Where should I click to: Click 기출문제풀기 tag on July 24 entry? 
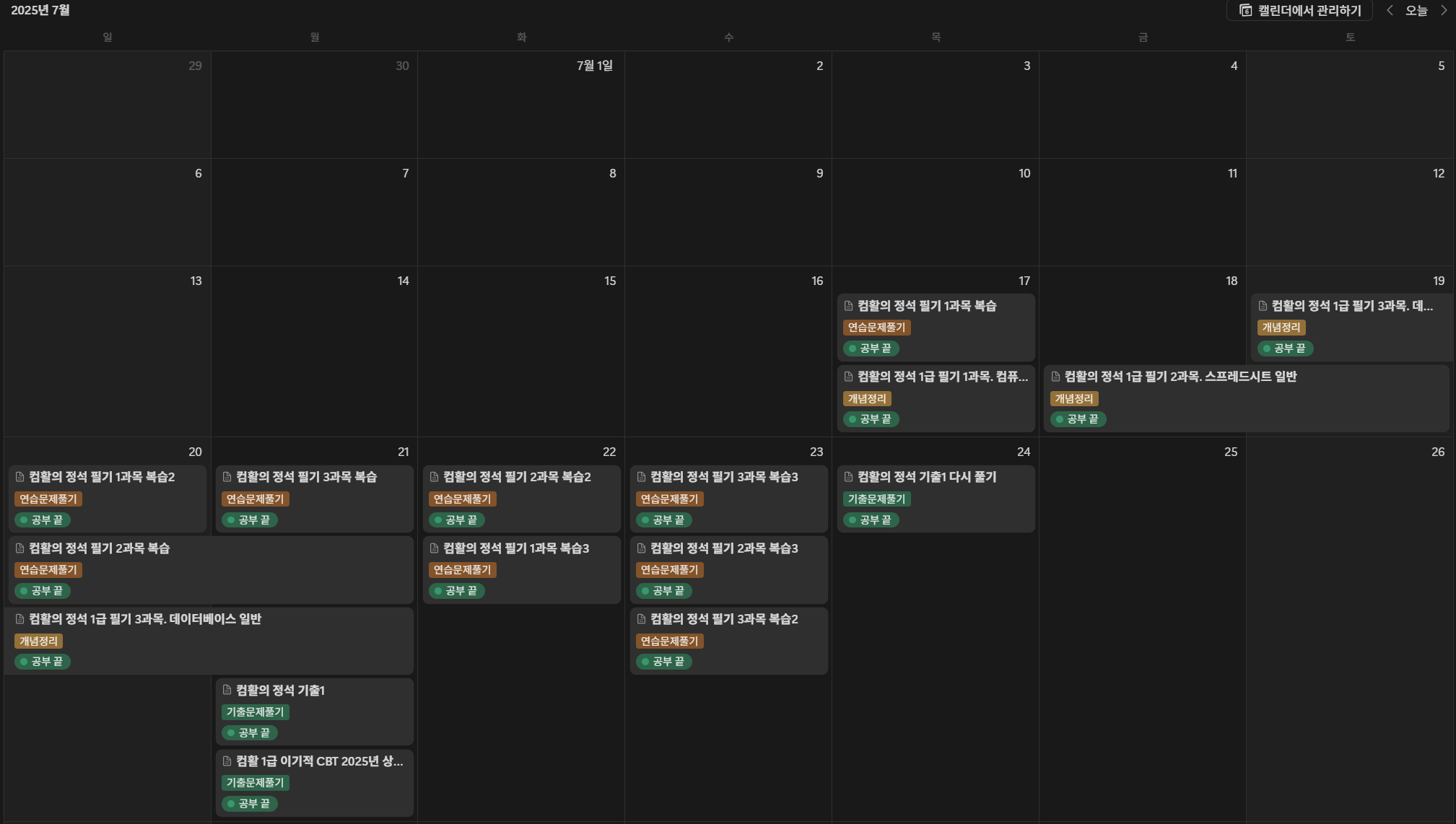(876, 499)
